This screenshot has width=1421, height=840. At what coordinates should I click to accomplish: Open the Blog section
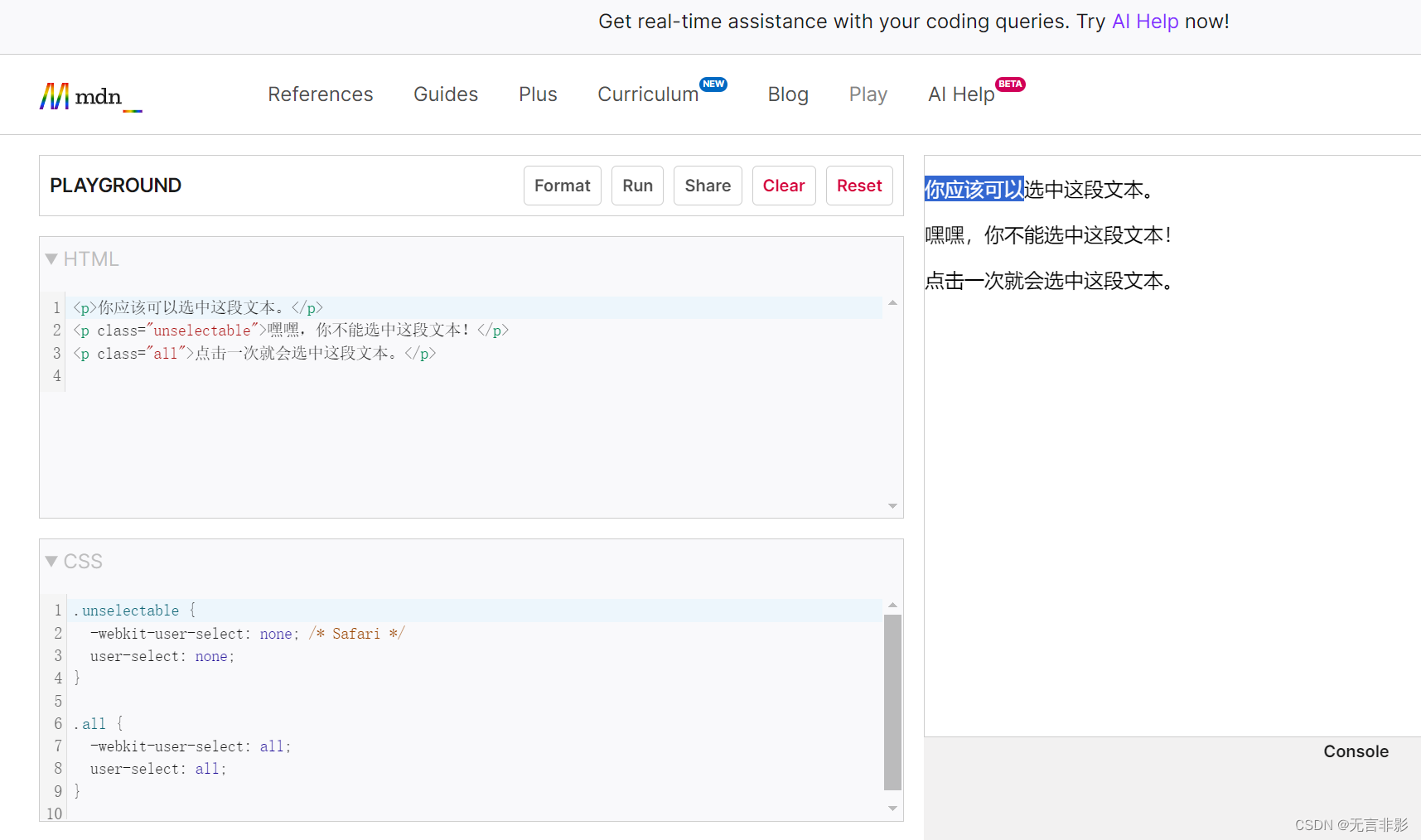(787, 94)
